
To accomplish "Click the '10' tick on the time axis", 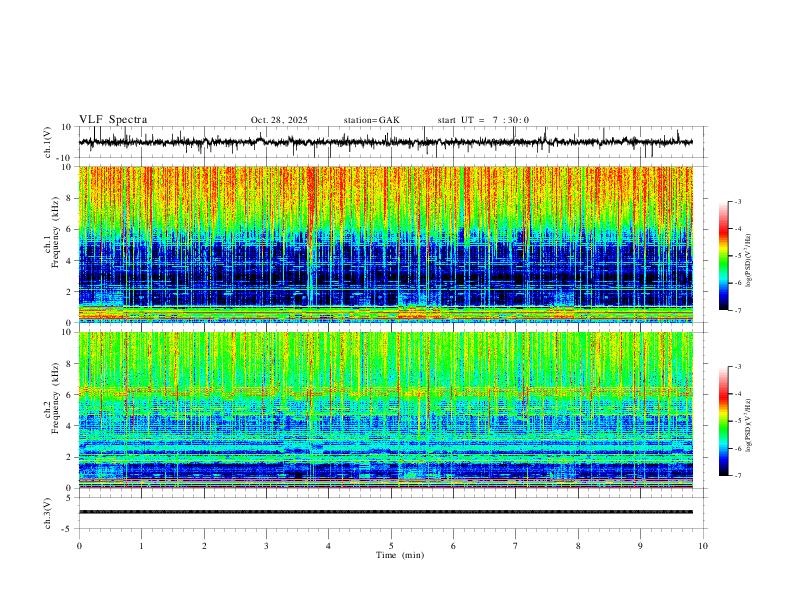I will (703, 546).
